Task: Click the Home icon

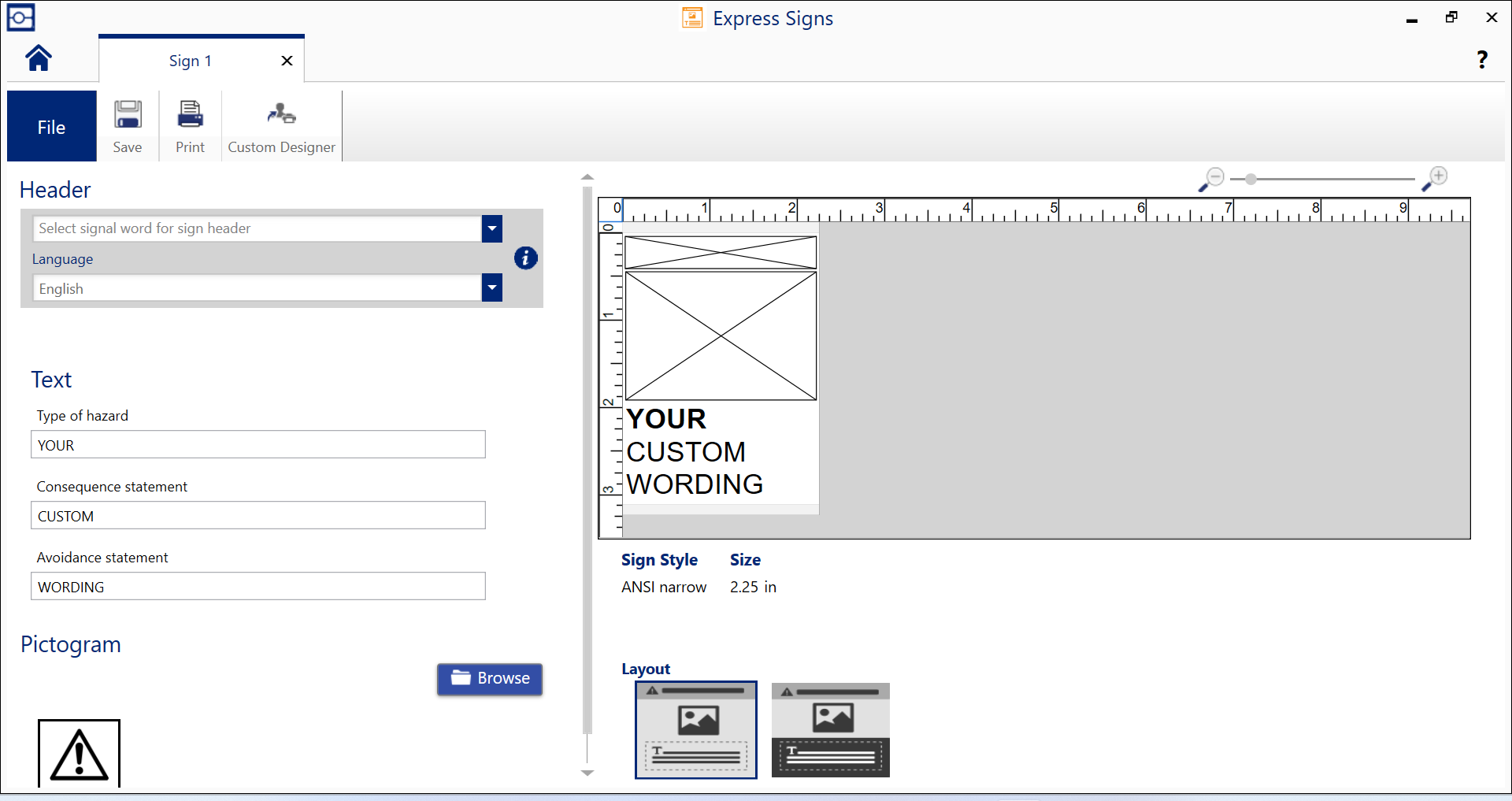Action: pos(39,58)
